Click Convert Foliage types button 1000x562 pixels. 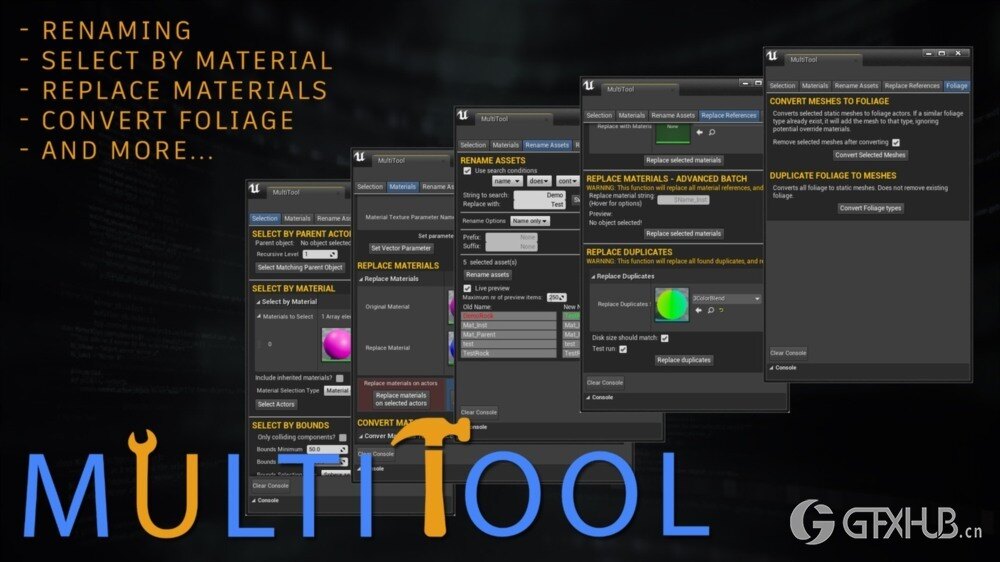coord(870,208)
